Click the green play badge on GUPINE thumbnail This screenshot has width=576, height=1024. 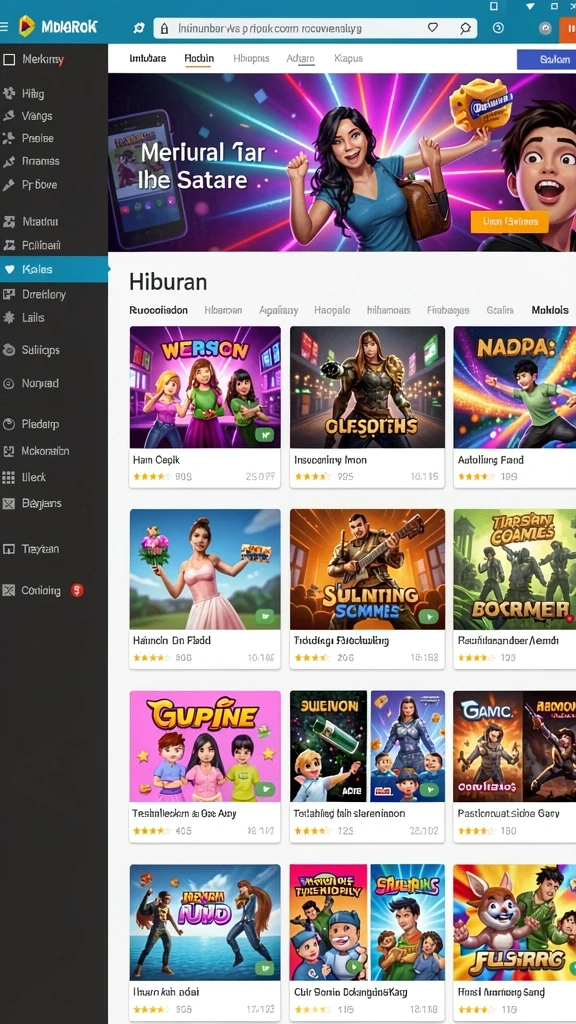point(264,789)
